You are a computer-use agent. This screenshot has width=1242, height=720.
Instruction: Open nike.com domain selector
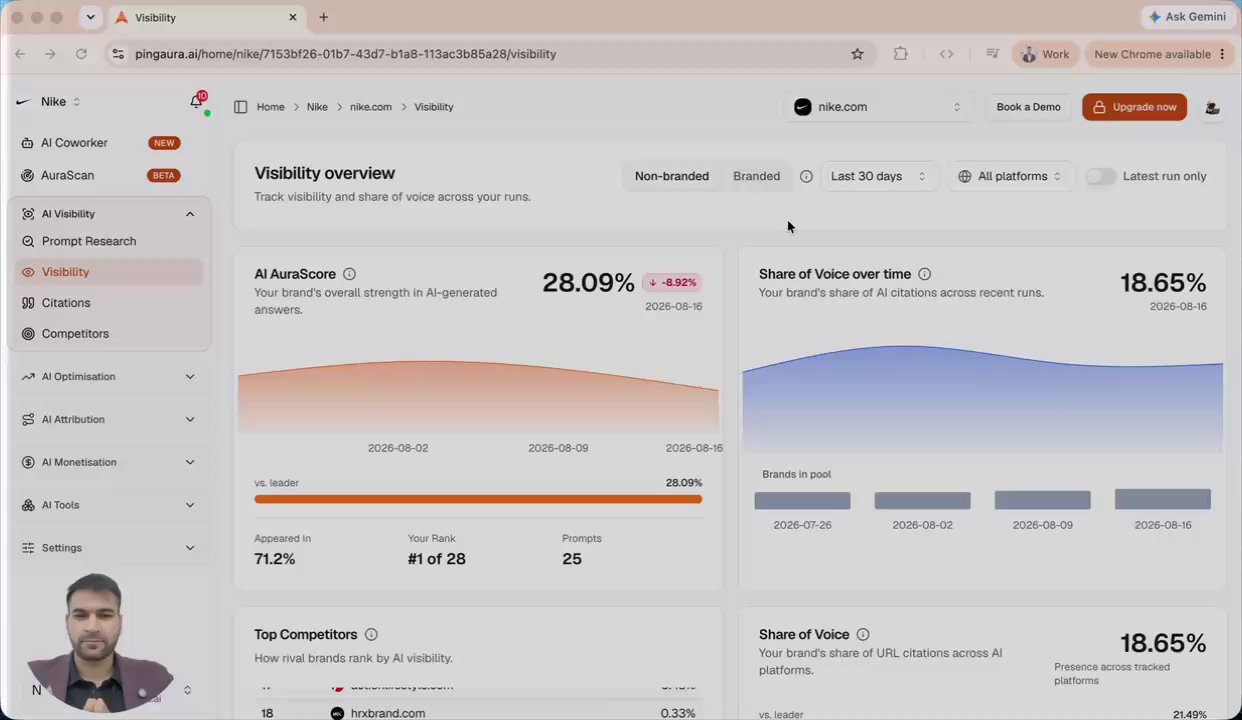coord(877,107)
